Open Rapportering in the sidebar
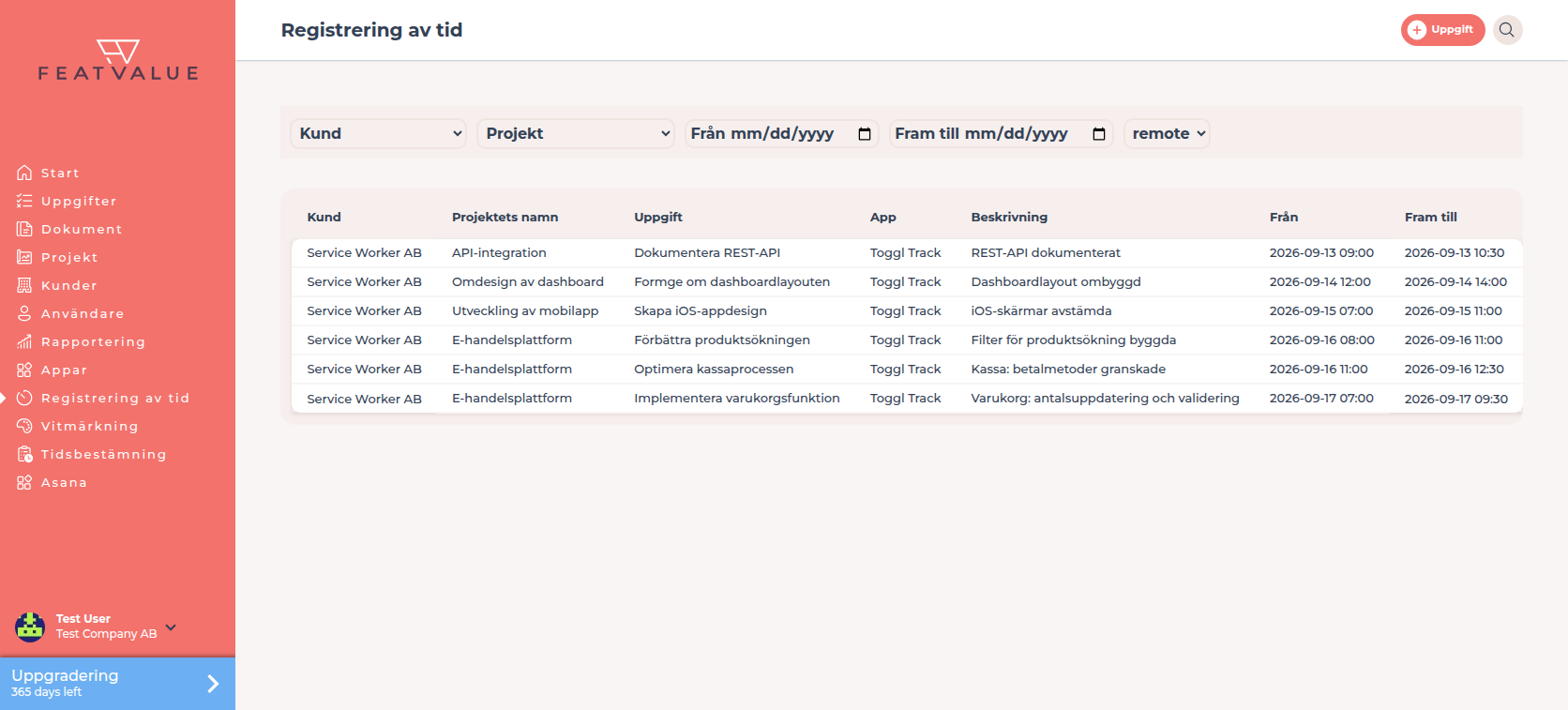This screenshot has width=1568, height=710. click(x=93, y=341)
